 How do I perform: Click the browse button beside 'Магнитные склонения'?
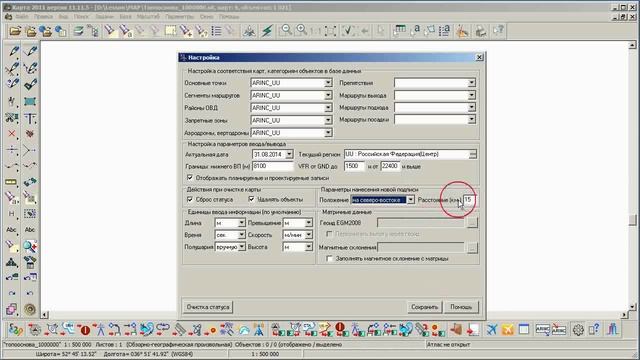472,247
